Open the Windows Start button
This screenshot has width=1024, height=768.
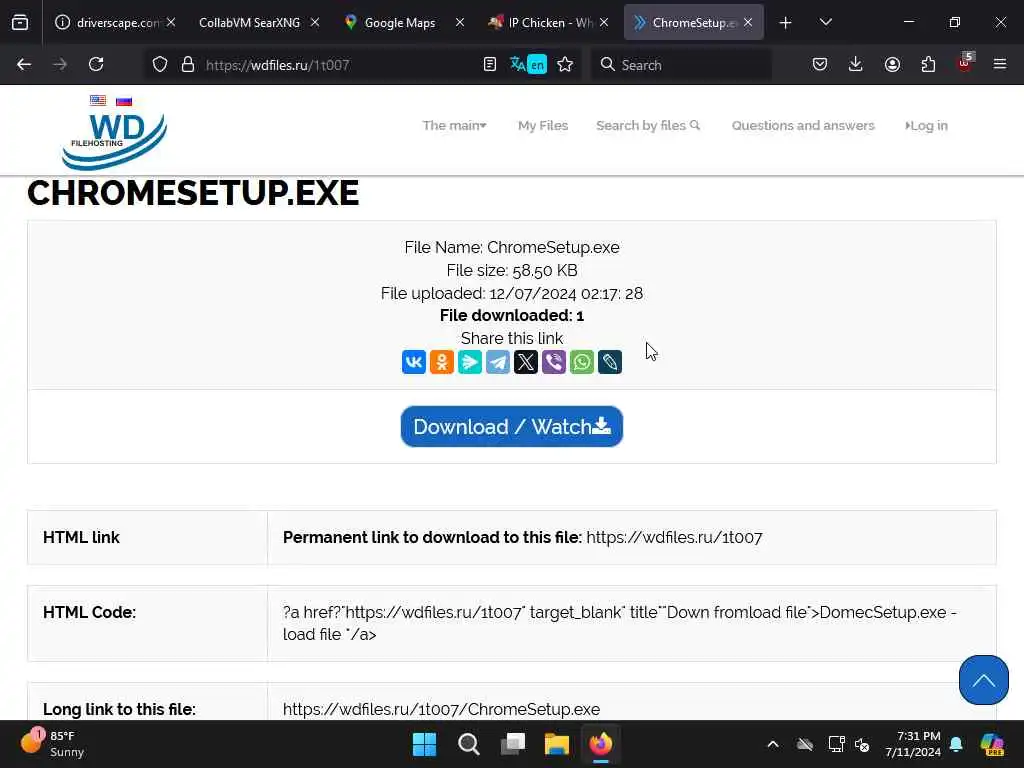pyautogui.click(x=424, y=744)
